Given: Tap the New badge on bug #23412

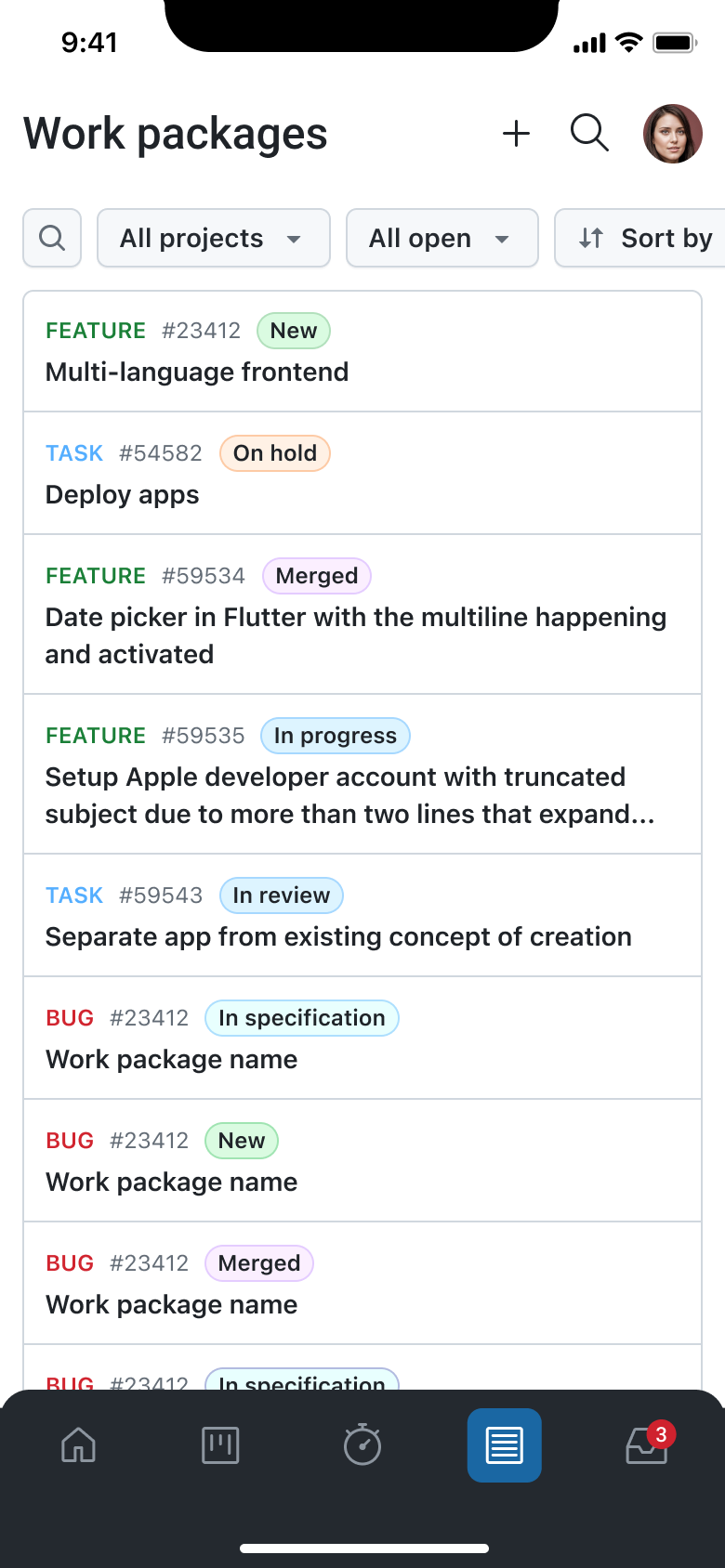Looking at the screenshot, I should tap(241, 1141).
